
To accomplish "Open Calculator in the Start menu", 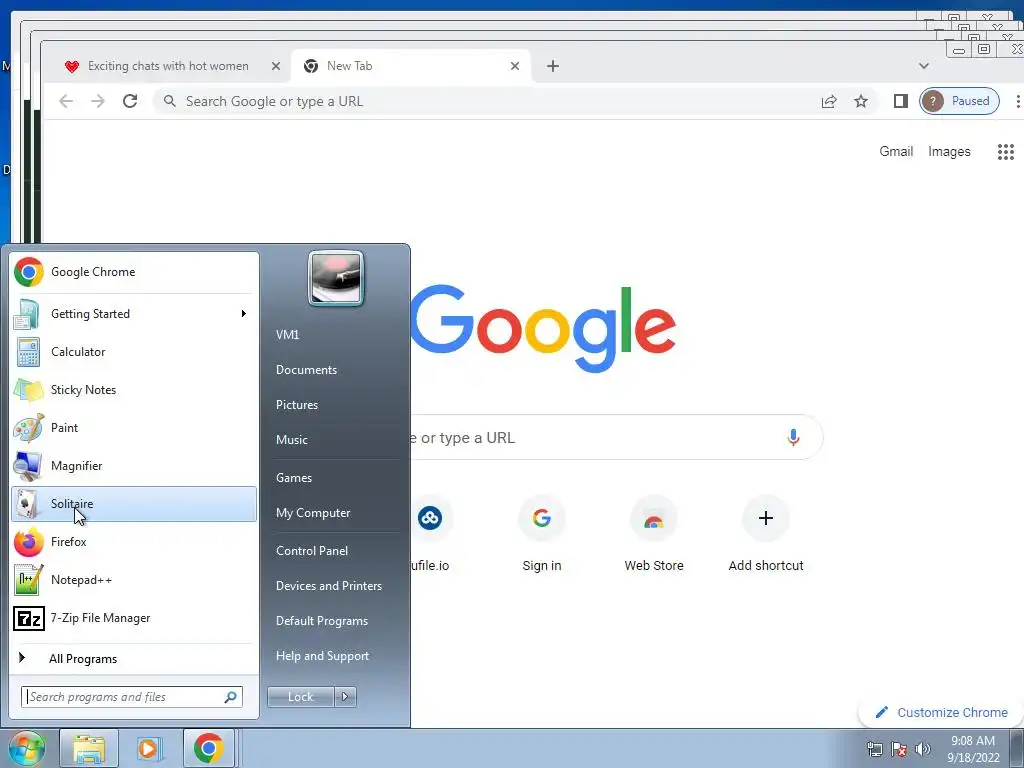I will 134,352.
